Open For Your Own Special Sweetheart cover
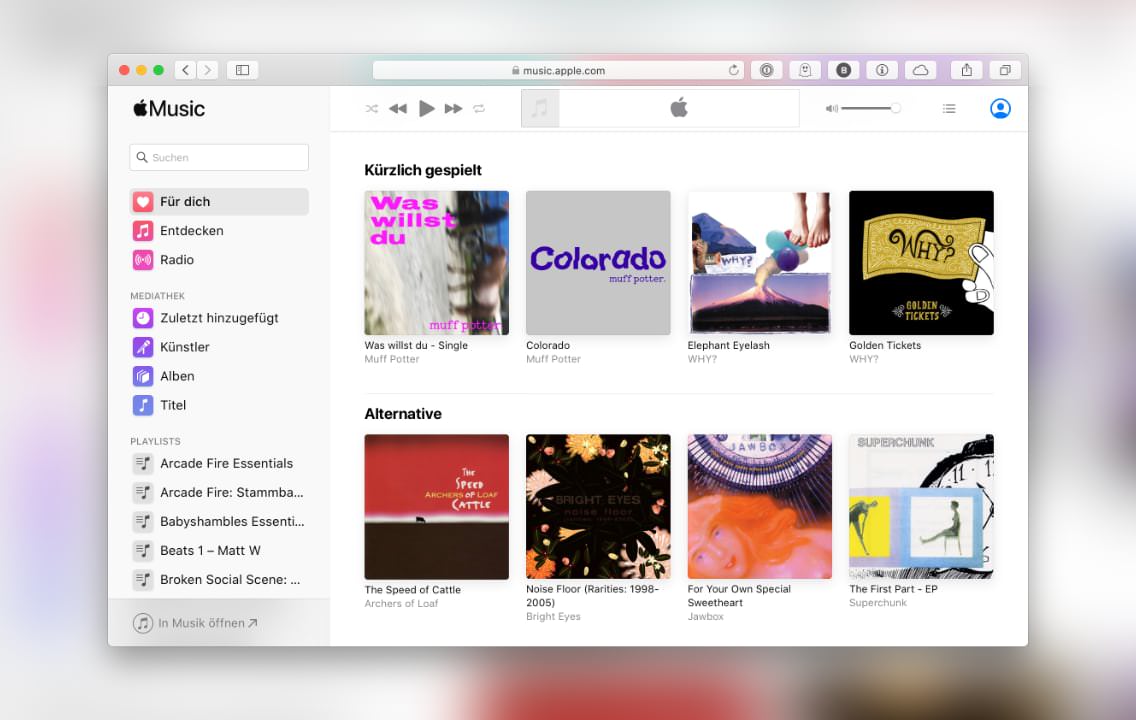Image resolution: width=1136 pixels, height=720 pixels. [x=759, y=506]
